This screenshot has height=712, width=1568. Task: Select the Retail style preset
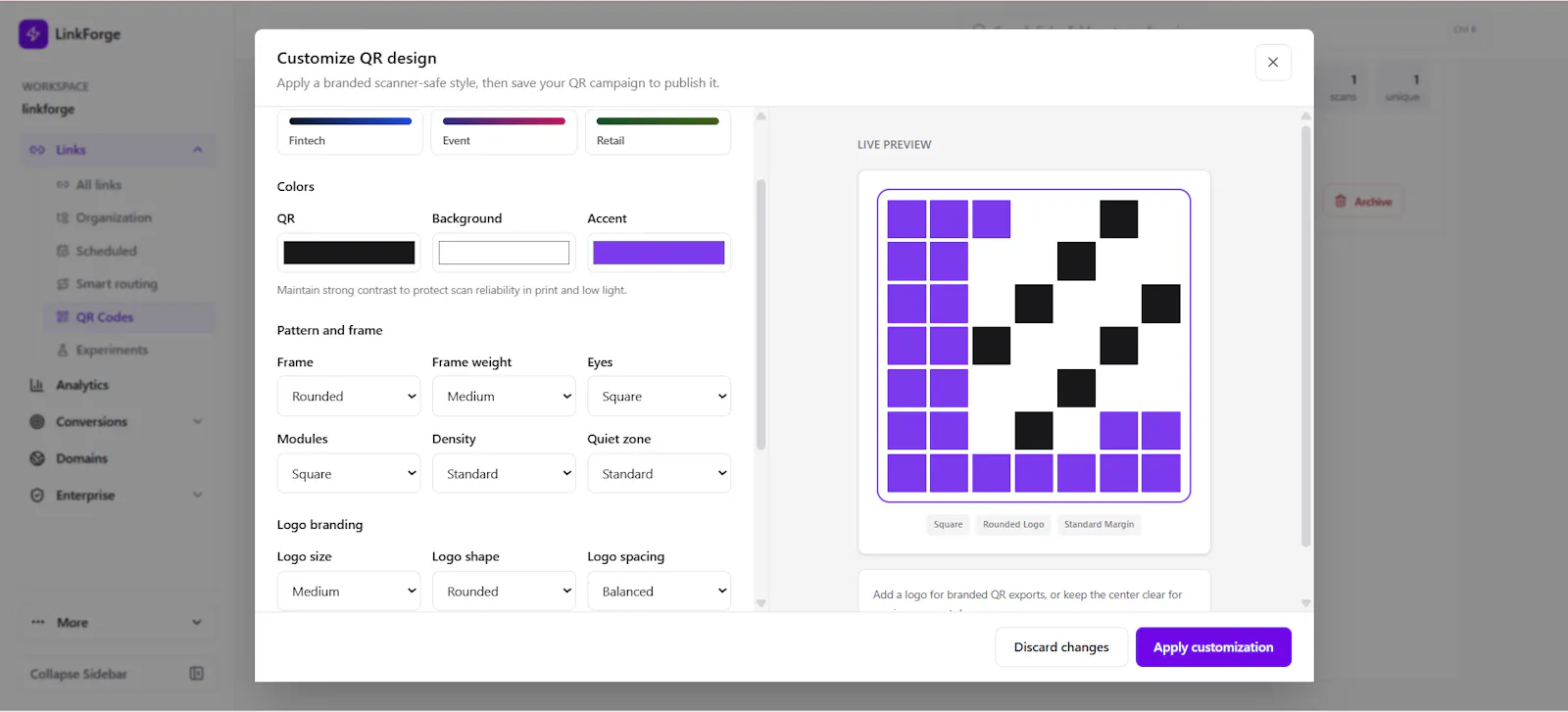pos(658,131)
